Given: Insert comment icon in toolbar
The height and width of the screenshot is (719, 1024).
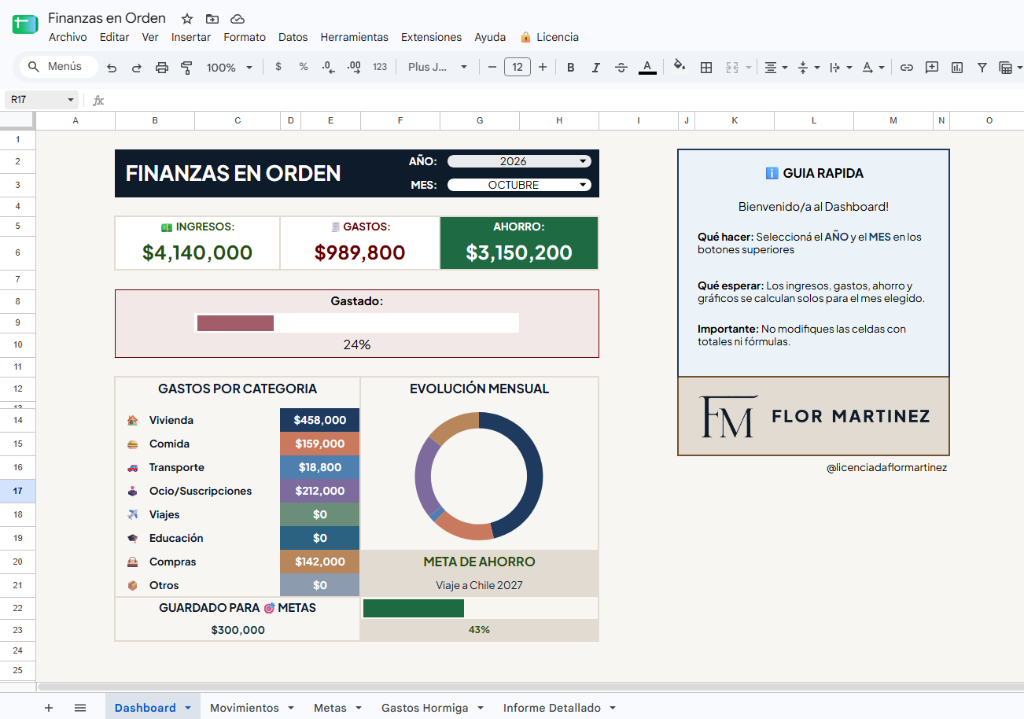Looking at the screenshot, I should (x=931, y=67).
